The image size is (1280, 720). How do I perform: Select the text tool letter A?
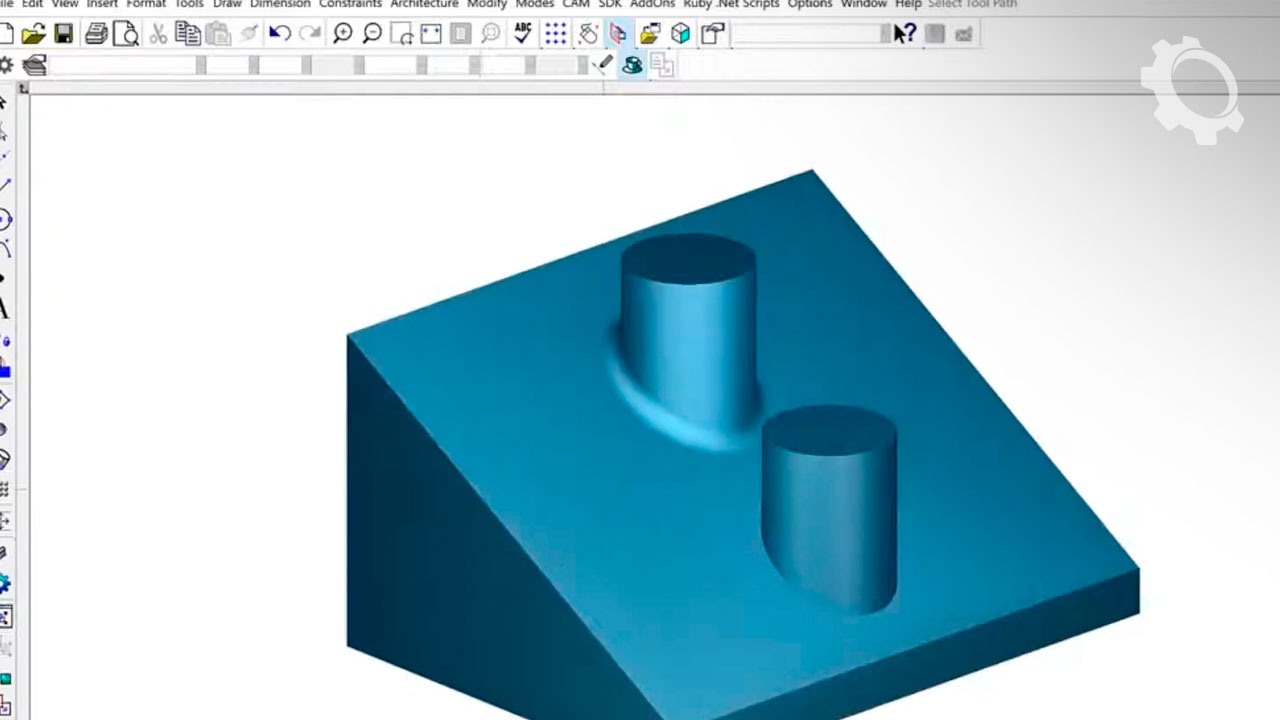point(4,309)
